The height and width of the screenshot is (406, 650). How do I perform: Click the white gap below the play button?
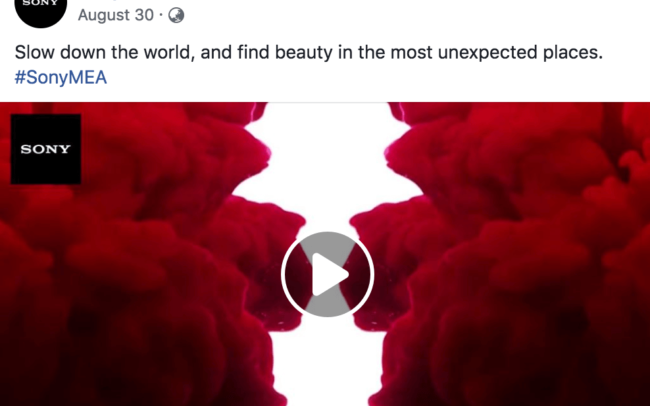pyautogui.click(x=327, y=365)
